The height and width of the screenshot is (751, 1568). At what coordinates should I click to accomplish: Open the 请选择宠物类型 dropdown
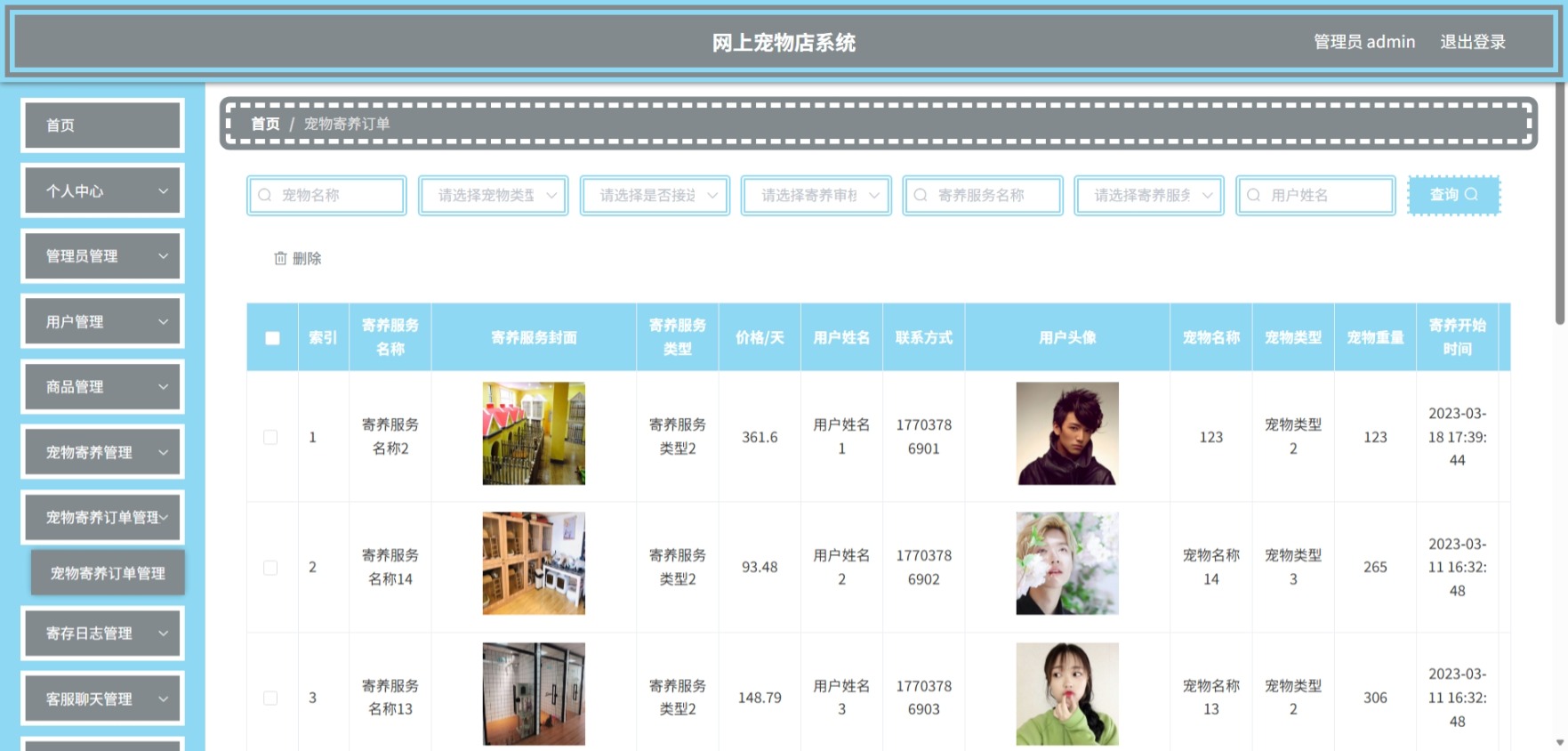point(494,195)
